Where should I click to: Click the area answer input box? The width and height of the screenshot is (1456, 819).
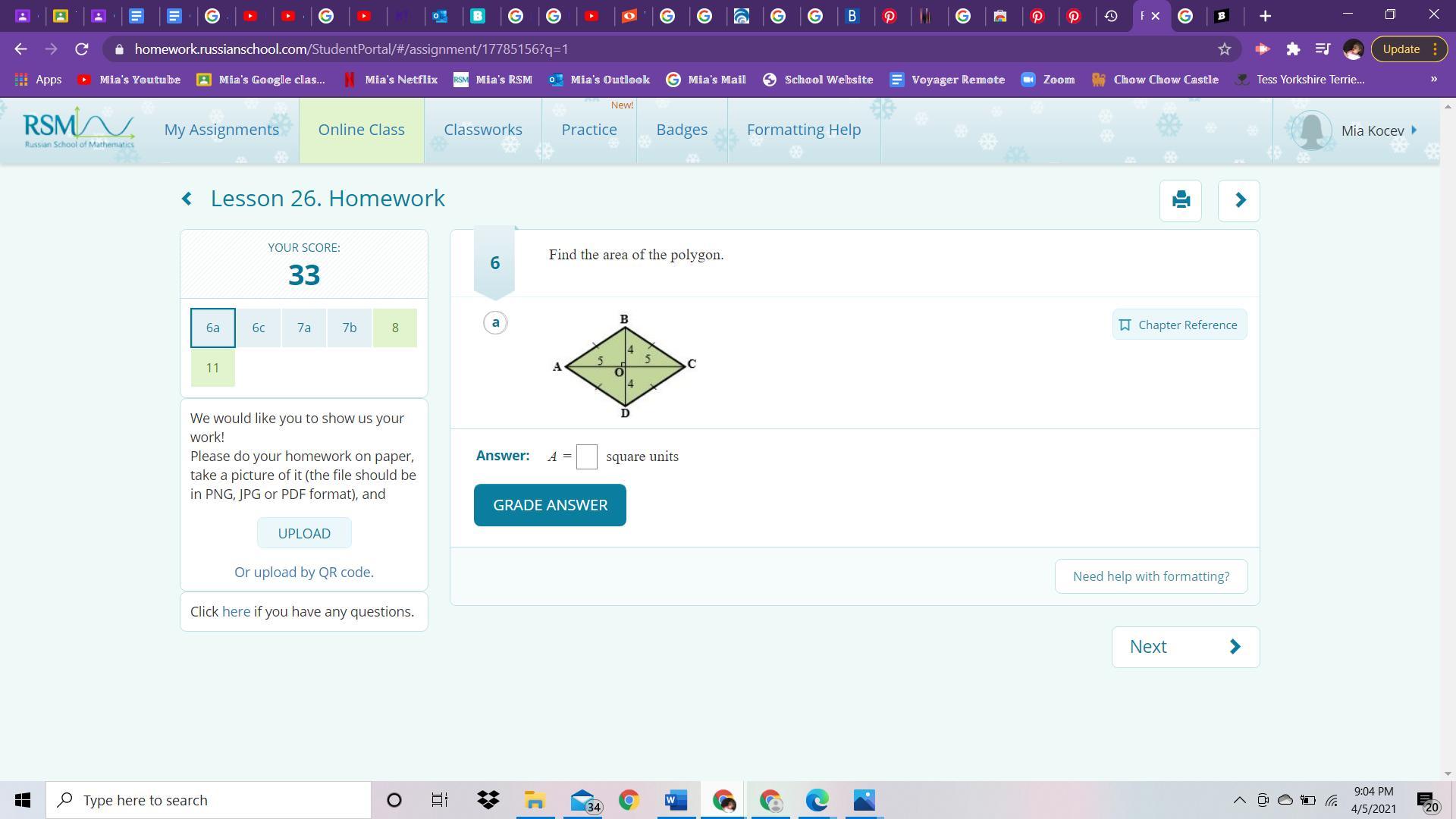586,457
